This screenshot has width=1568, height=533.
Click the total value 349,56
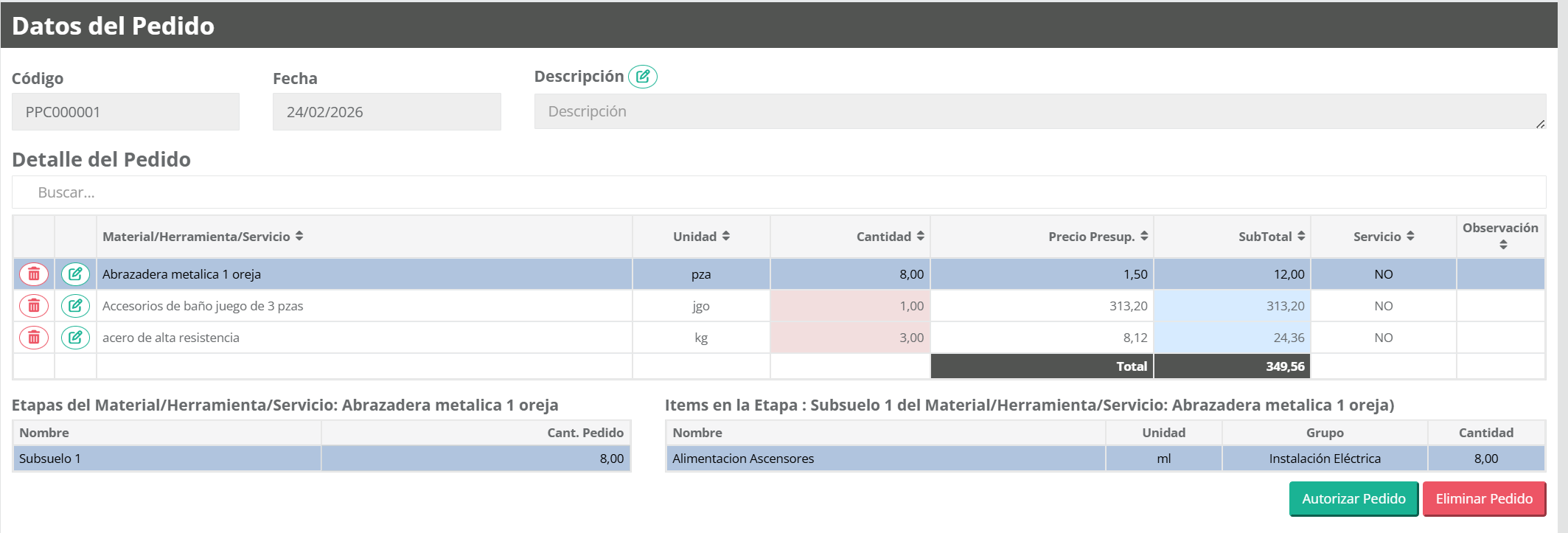pos(1285,366)
